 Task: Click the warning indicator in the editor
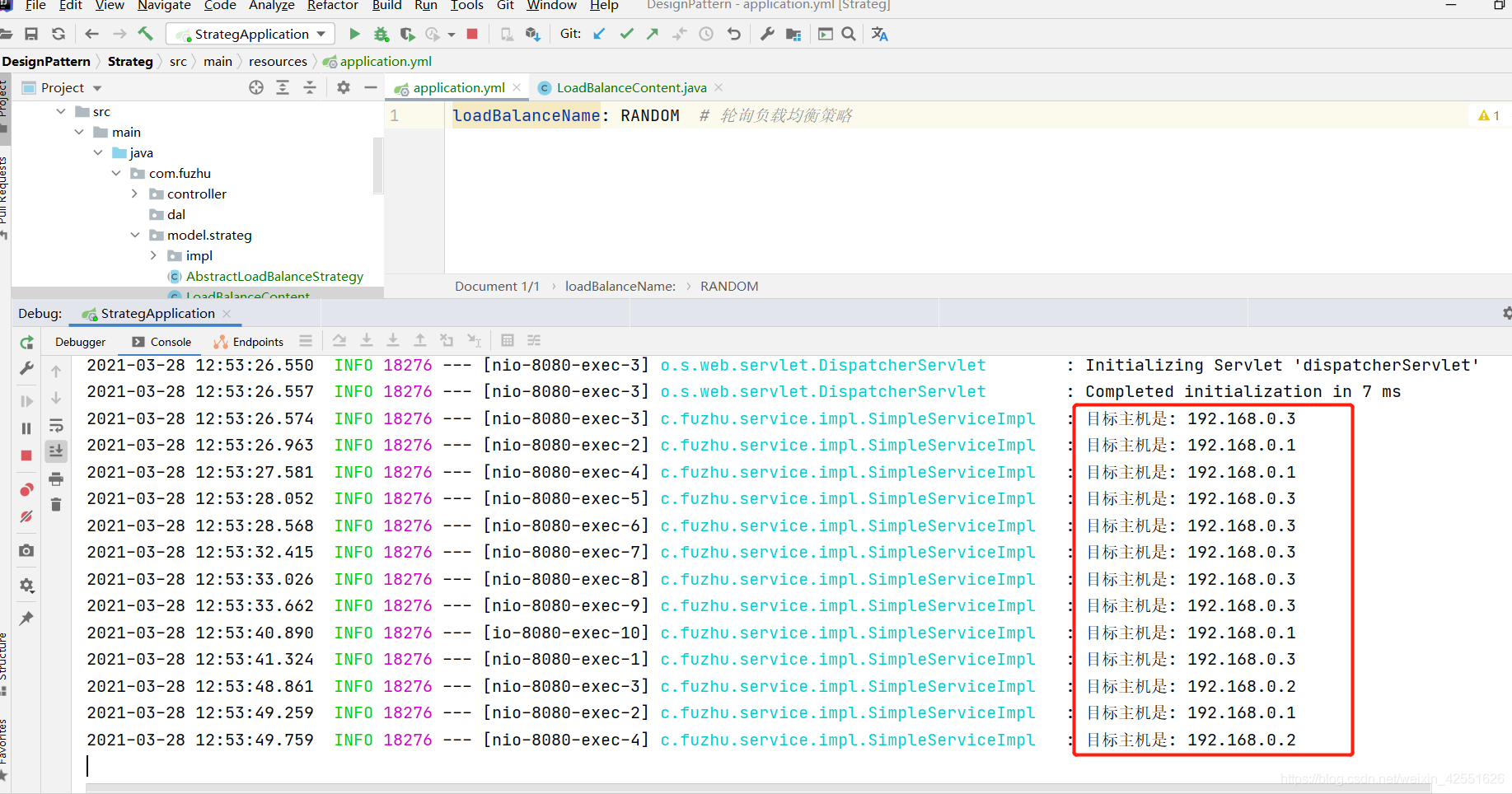[x=1488, y=115]
